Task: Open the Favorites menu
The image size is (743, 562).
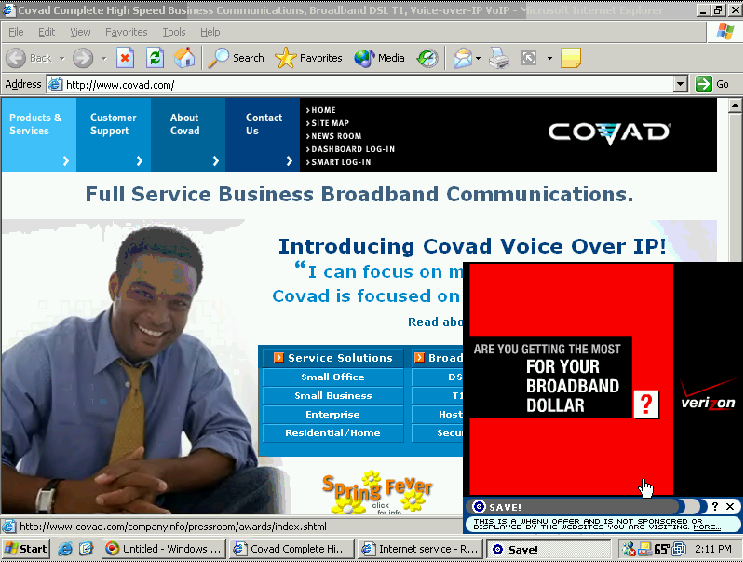Action: pyautogui.click(x=126, y=32)
